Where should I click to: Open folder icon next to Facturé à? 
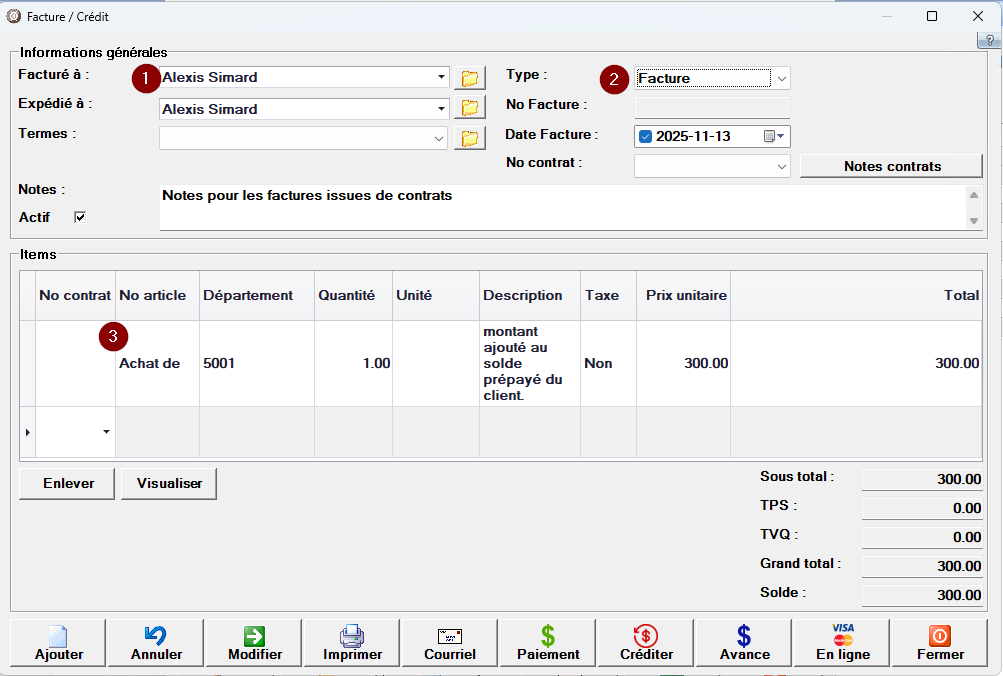point(469,78)
